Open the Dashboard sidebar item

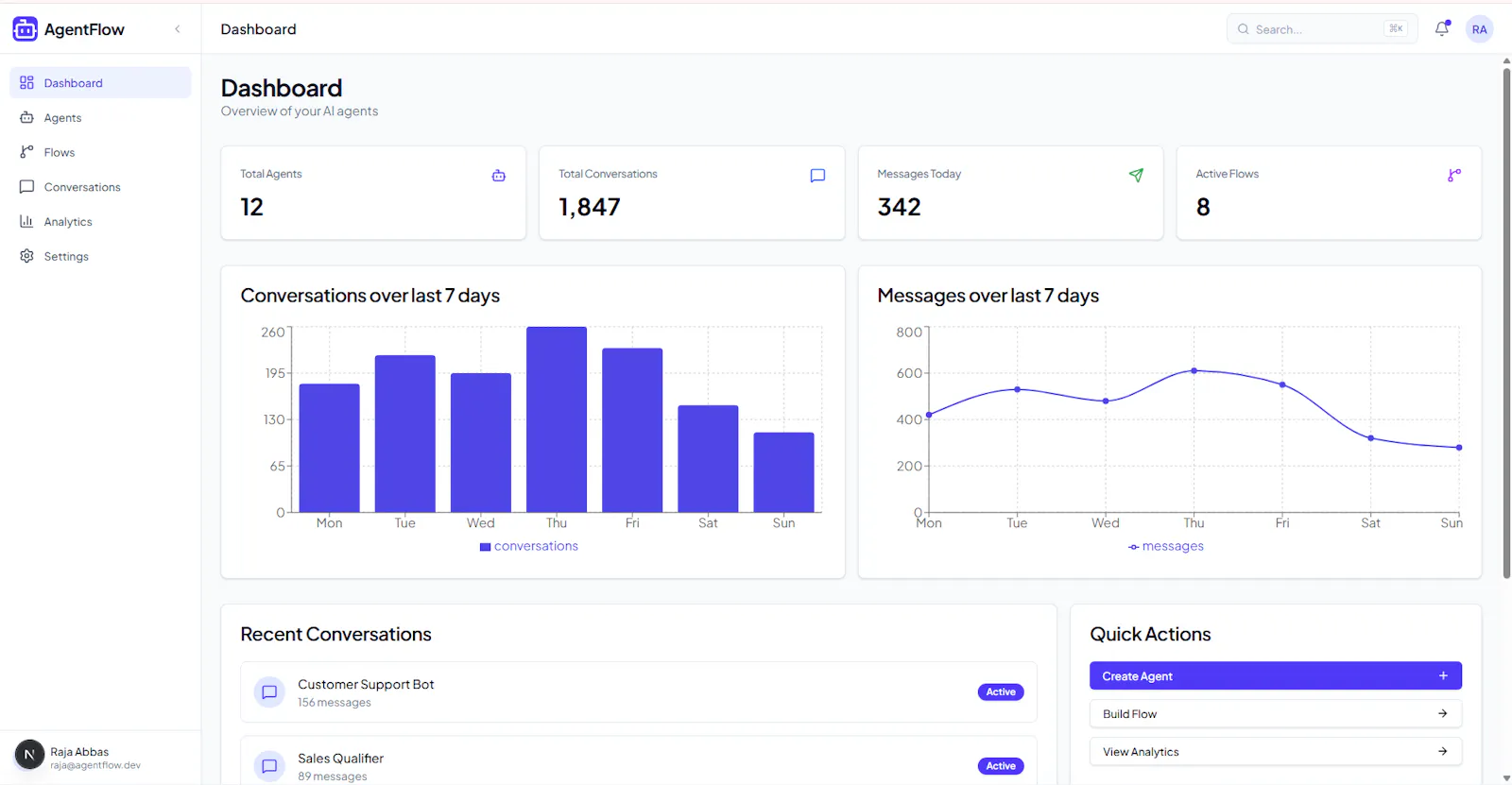pos(100,83)
